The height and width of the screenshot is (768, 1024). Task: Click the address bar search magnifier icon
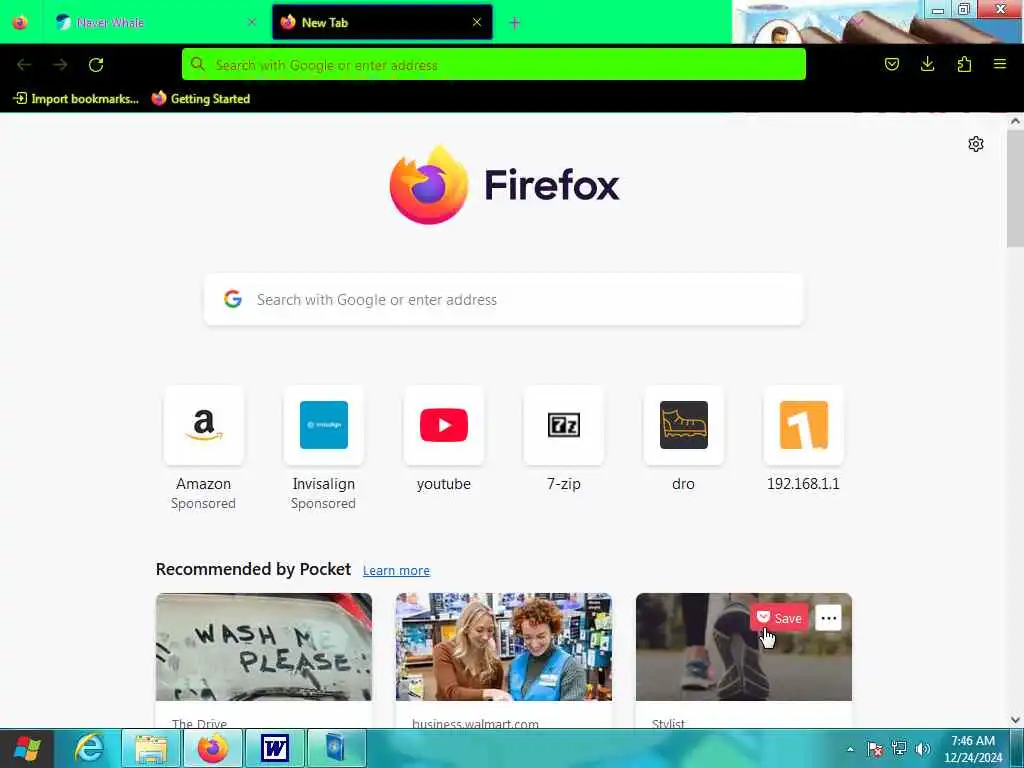[198, 64]
